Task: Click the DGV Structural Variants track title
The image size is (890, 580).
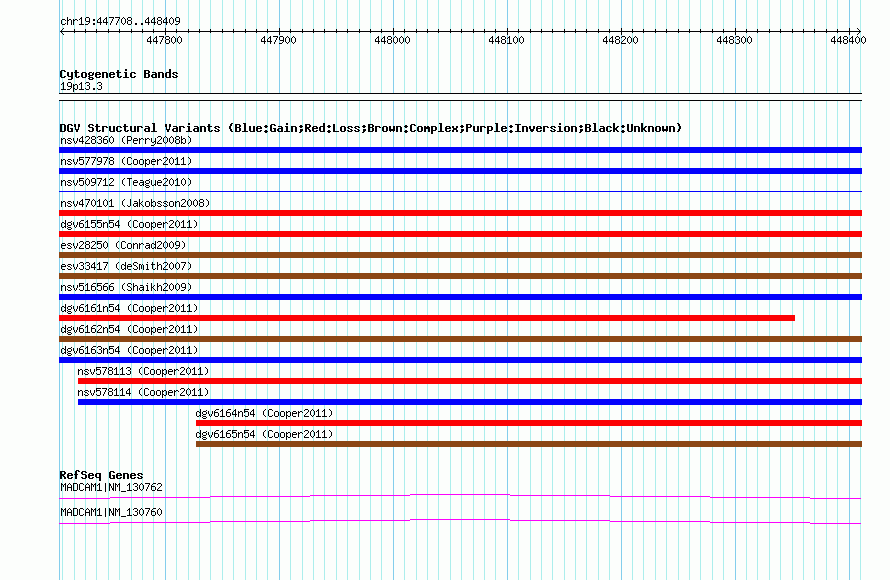Action: point(371,128)
